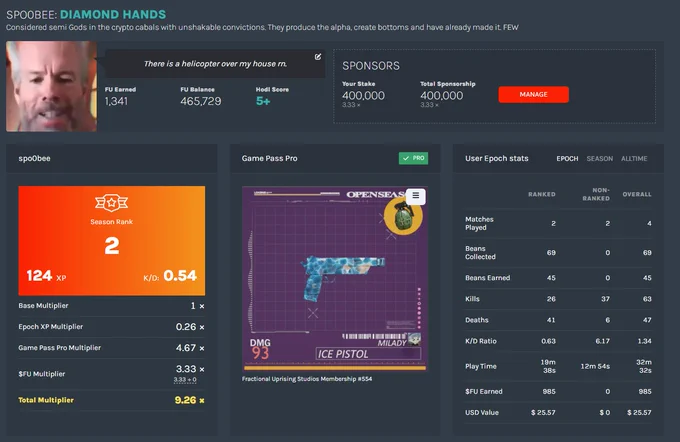The height and width of the screenshot is (442, 680).
Task: Switch stats to ALLTIME tab
Action: coord(634,159)
